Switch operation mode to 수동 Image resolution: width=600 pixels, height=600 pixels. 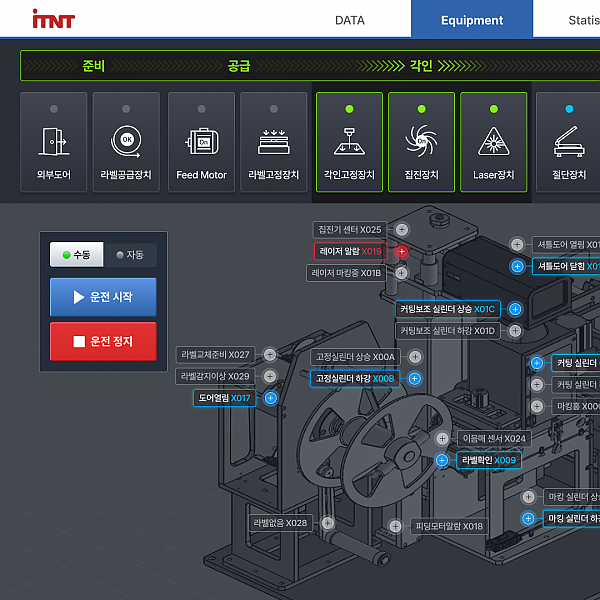click(77, 255)
